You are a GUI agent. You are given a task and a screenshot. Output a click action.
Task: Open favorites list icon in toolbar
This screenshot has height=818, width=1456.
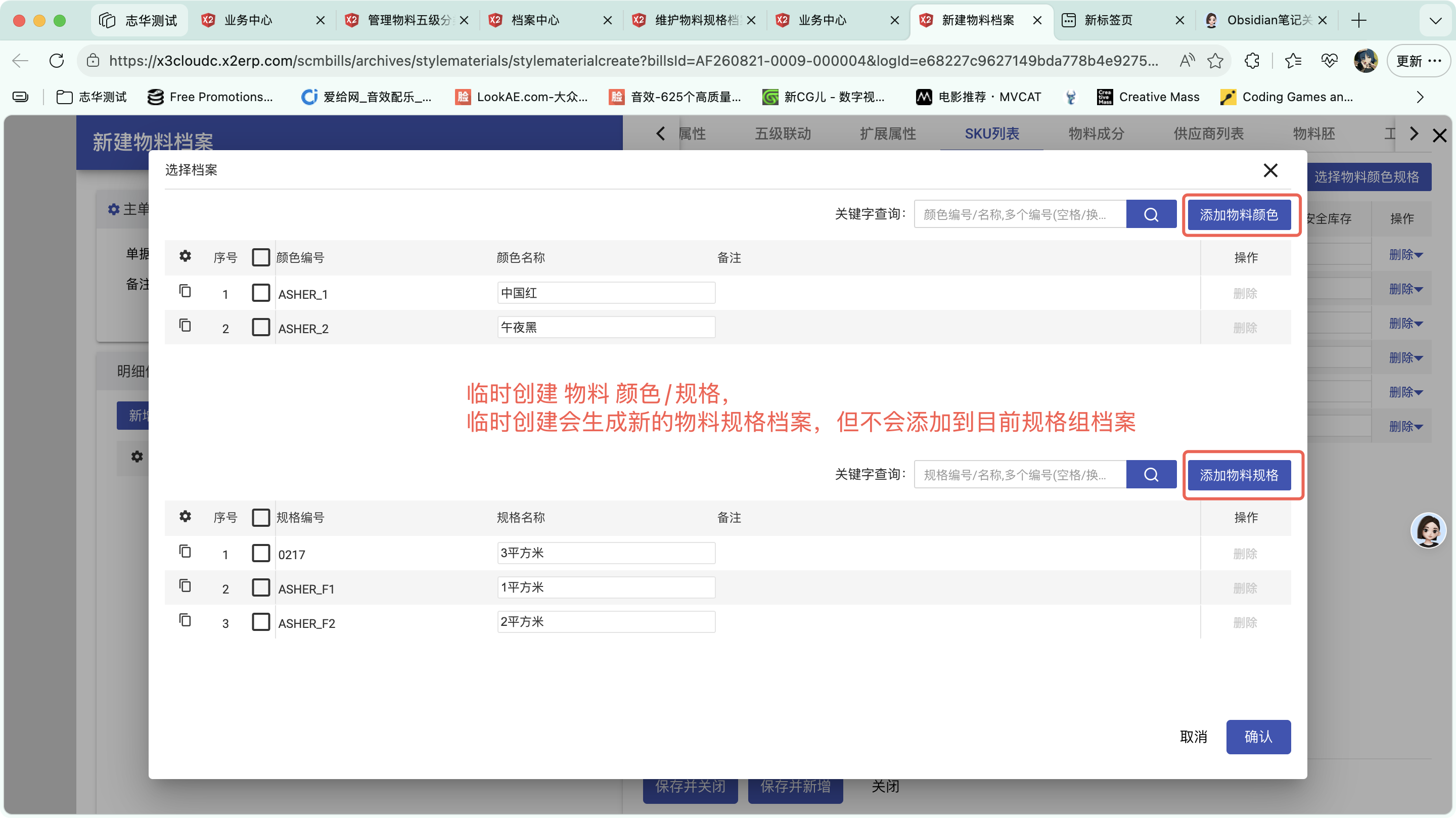point(1293,61)
